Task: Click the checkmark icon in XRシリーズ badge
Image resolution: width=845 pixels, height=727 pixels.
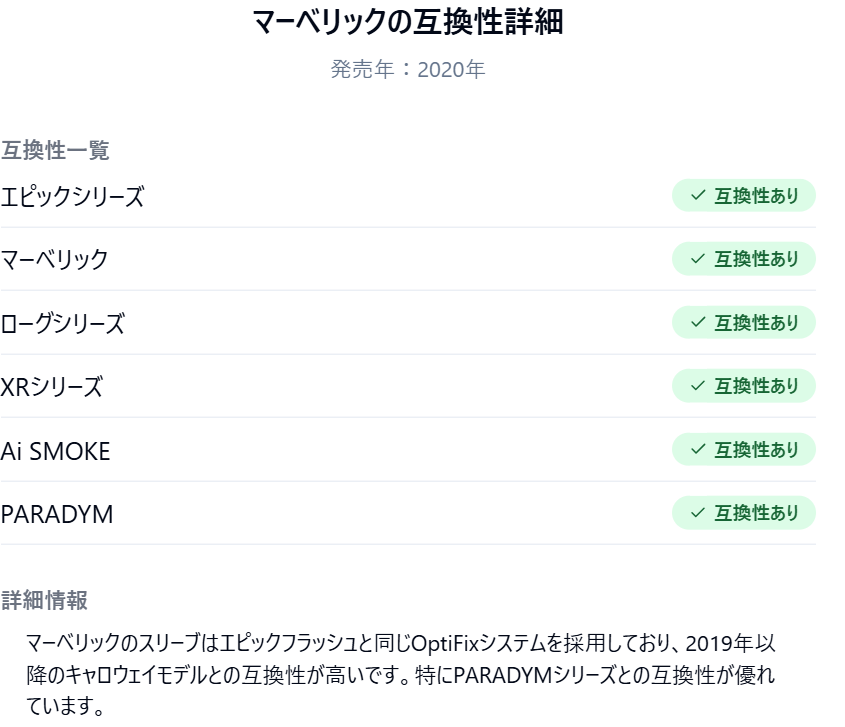Action: pyautogui.click(x=698, y=386)
